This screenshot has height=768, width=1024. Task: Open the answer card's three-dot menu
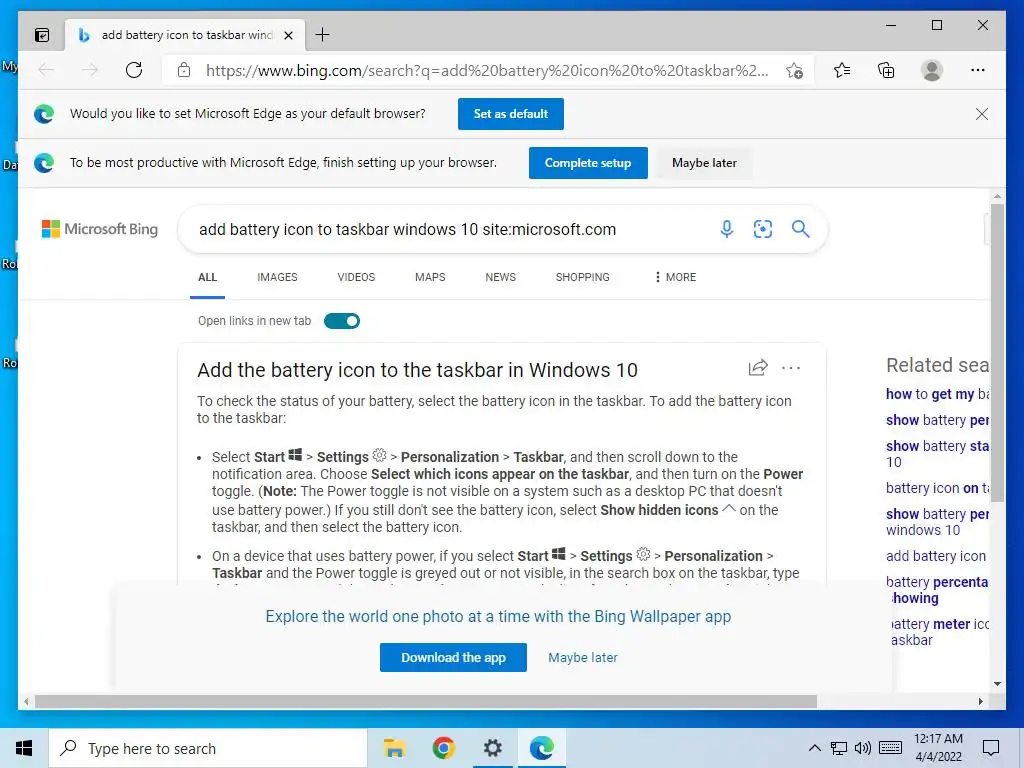(x=791, y=368)
